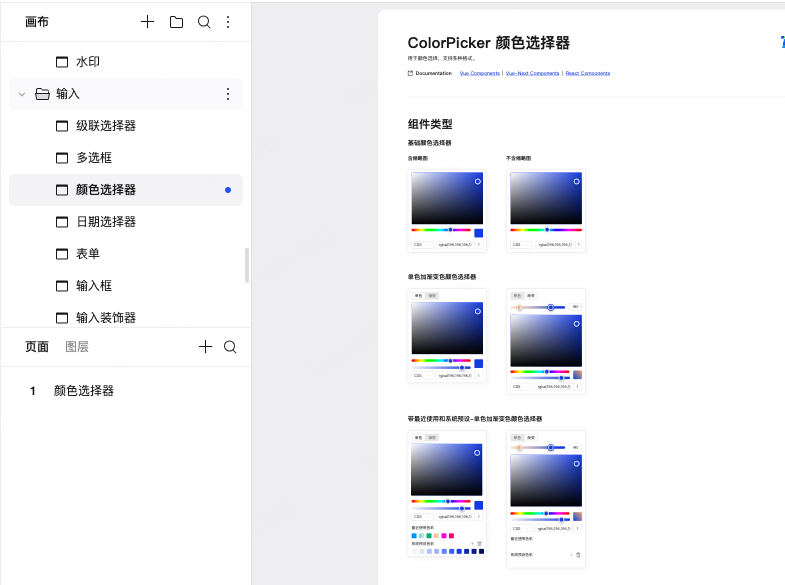Click trash icon in bottom-left picker
Viewport: 785px width, 585px height.
point(480,544)
